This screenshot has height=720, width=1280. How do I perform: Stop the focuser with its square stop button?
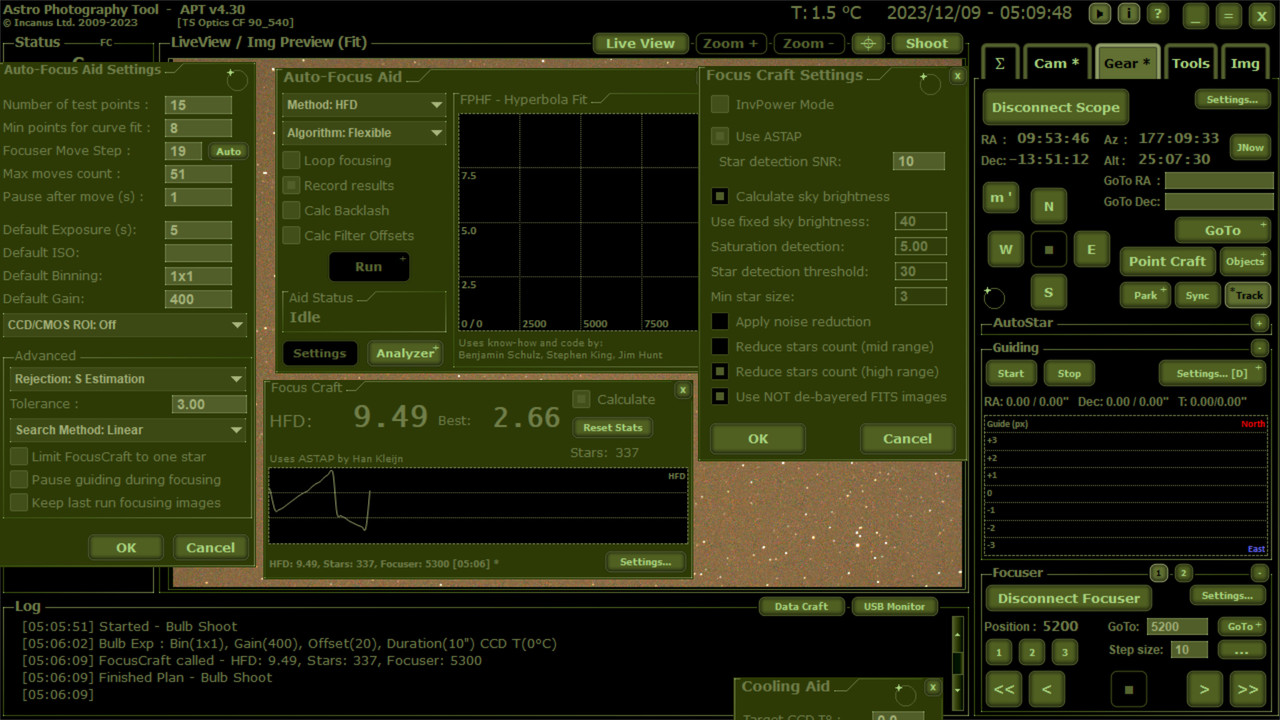(x=1129, y=689)
